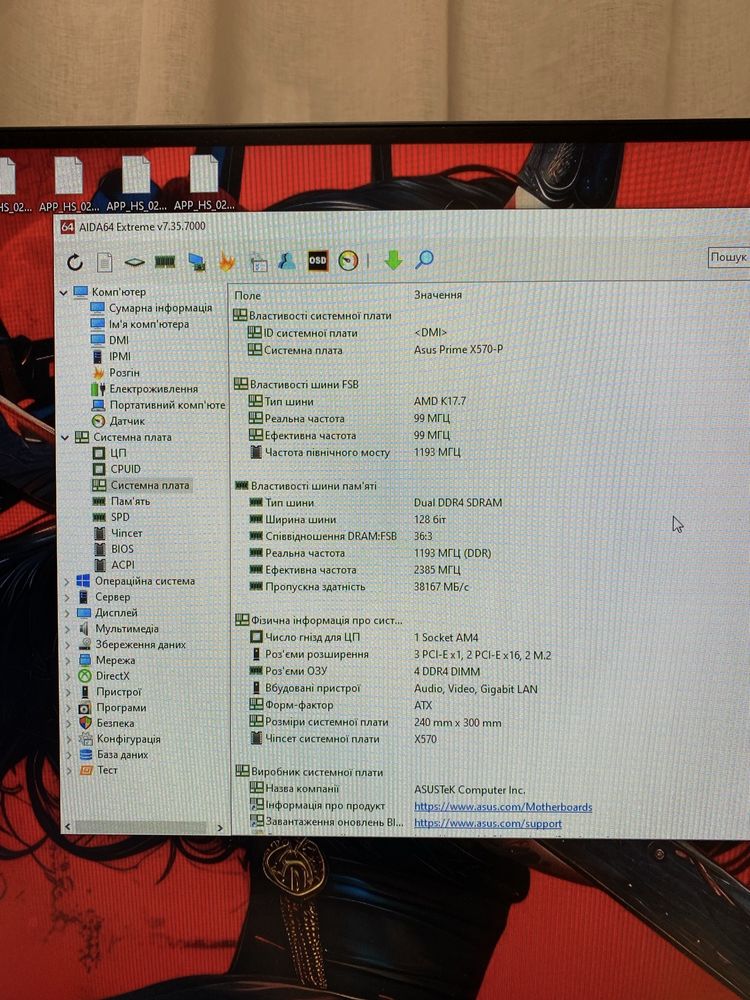Click the motherboard chip toolbar icon
750x1000 pixels.
click(134, 261)
